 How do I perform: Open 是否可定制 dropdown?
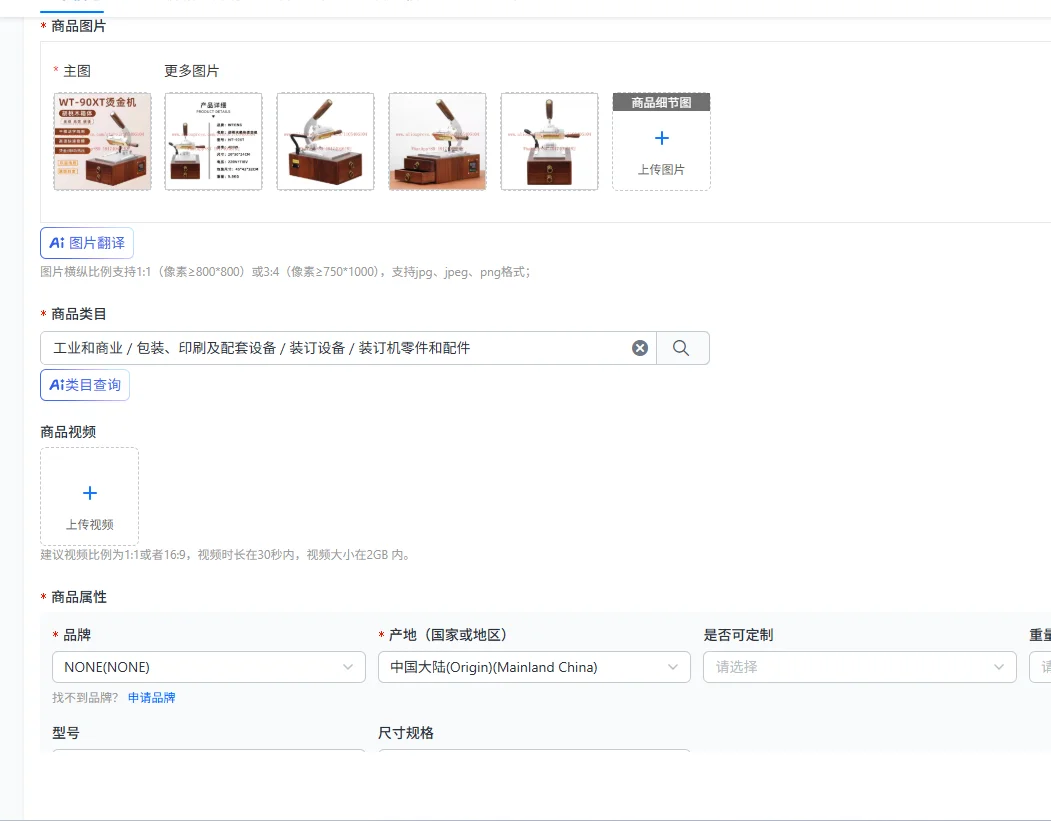(859, 667)
